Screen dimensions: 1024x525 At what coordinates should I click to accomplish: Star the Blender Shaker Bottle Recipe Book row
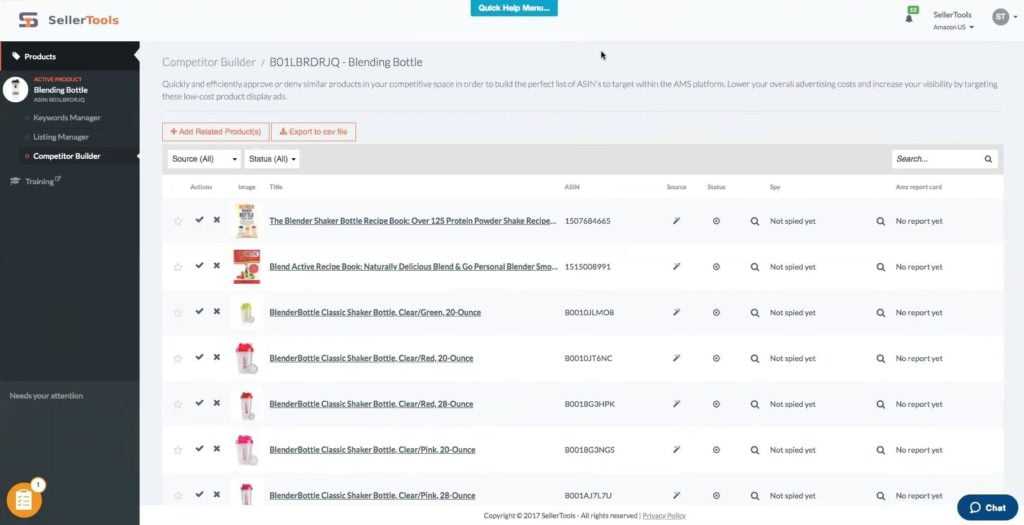pyautogui.click(x=178, y=221)
